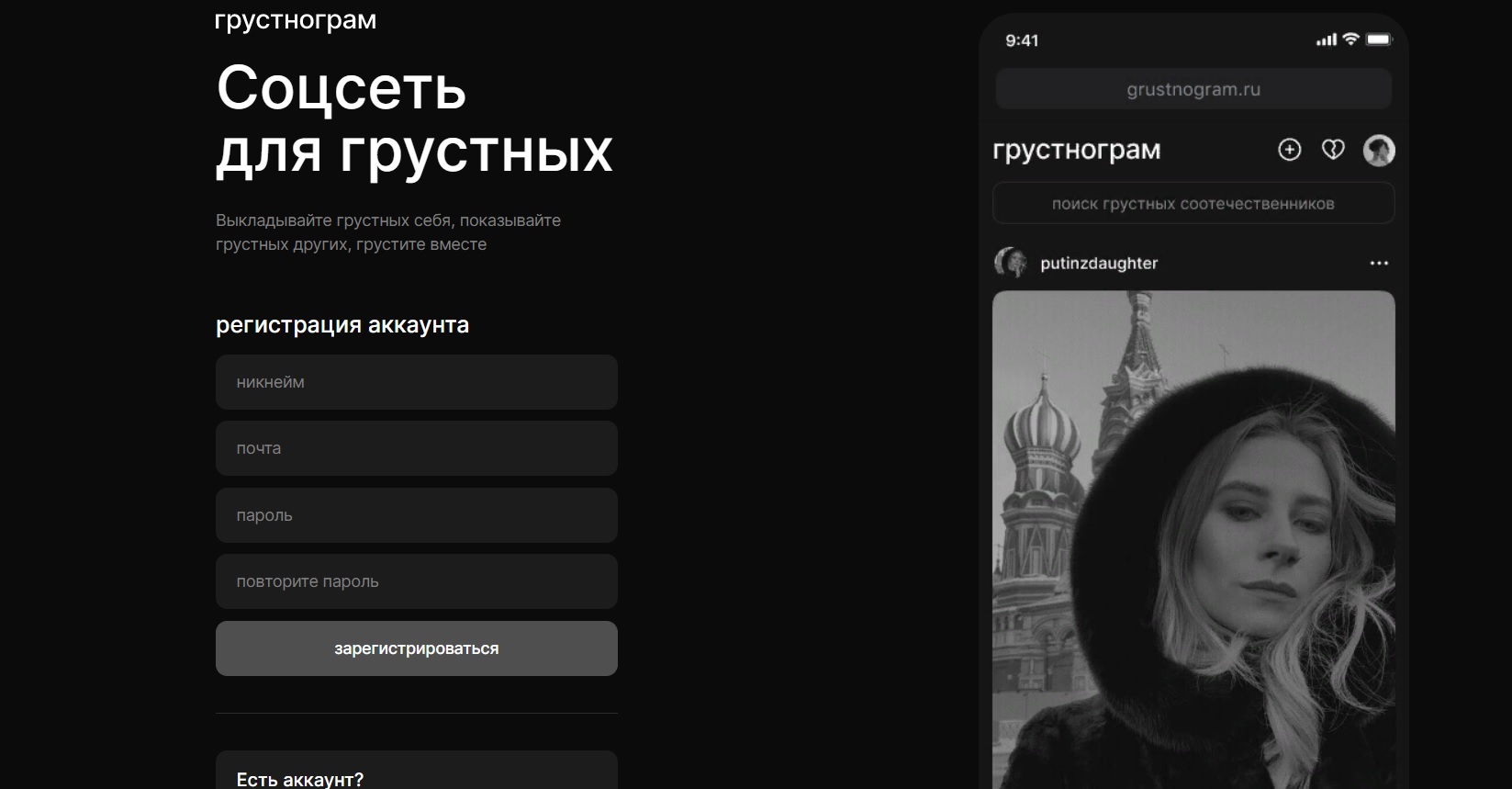1512x789 pixels.
Task: Click the battery icon in phone status bar
Action: (1379, 39)
